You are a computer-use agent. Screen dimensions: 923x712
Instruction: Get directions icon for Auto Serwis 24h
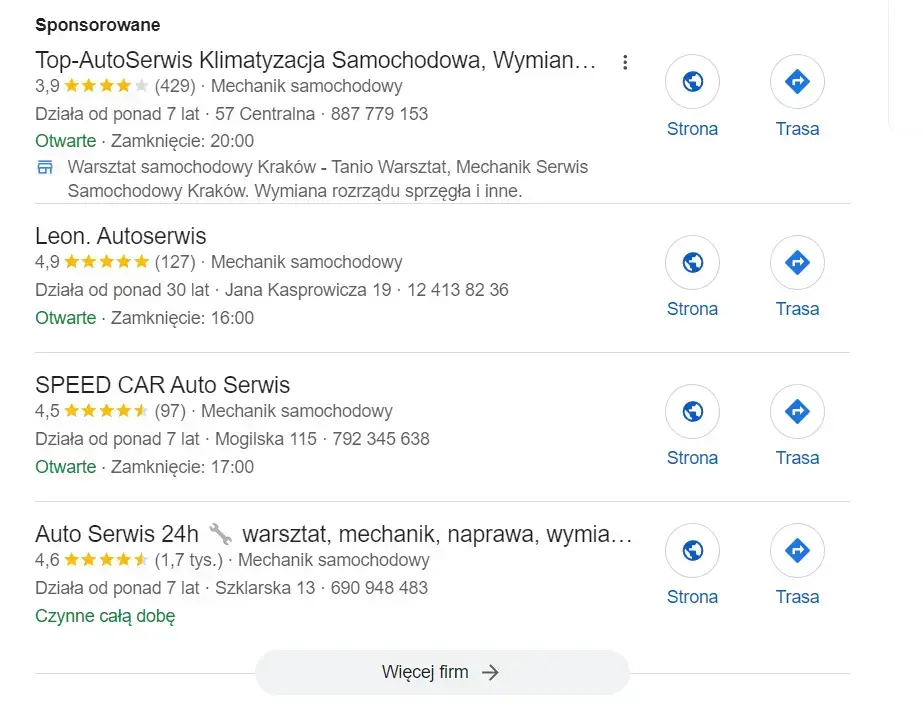point(797,550)
